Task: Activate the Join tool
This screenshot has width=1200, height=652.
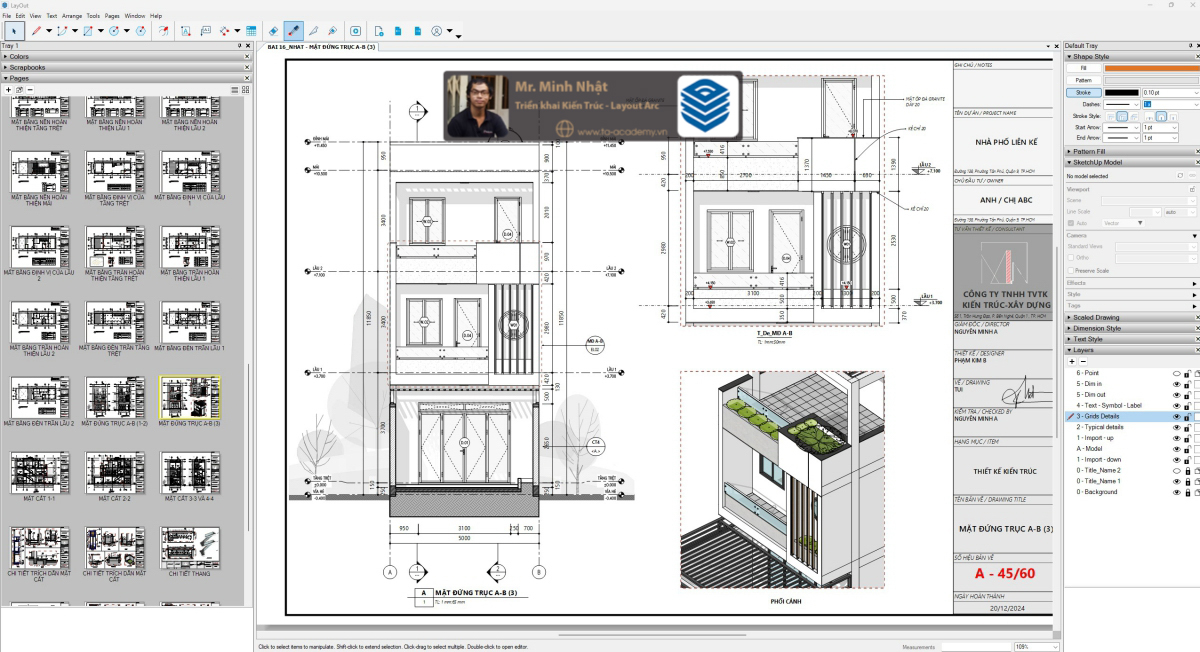Action: [332, 31]
